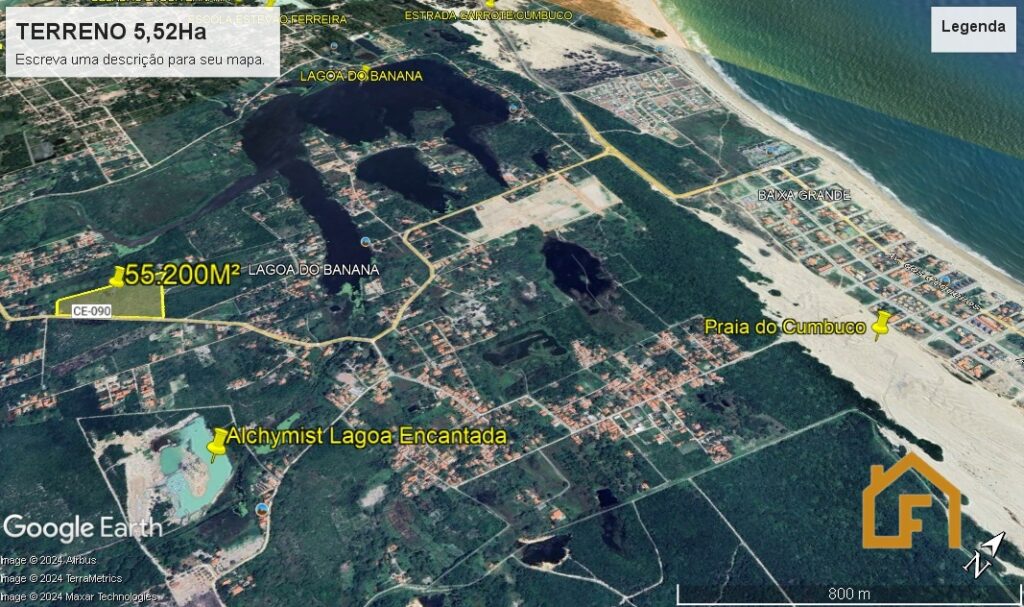Select the yellow Lagoa do Banana pushpin

pyautogui.click(x=366, y=71)
